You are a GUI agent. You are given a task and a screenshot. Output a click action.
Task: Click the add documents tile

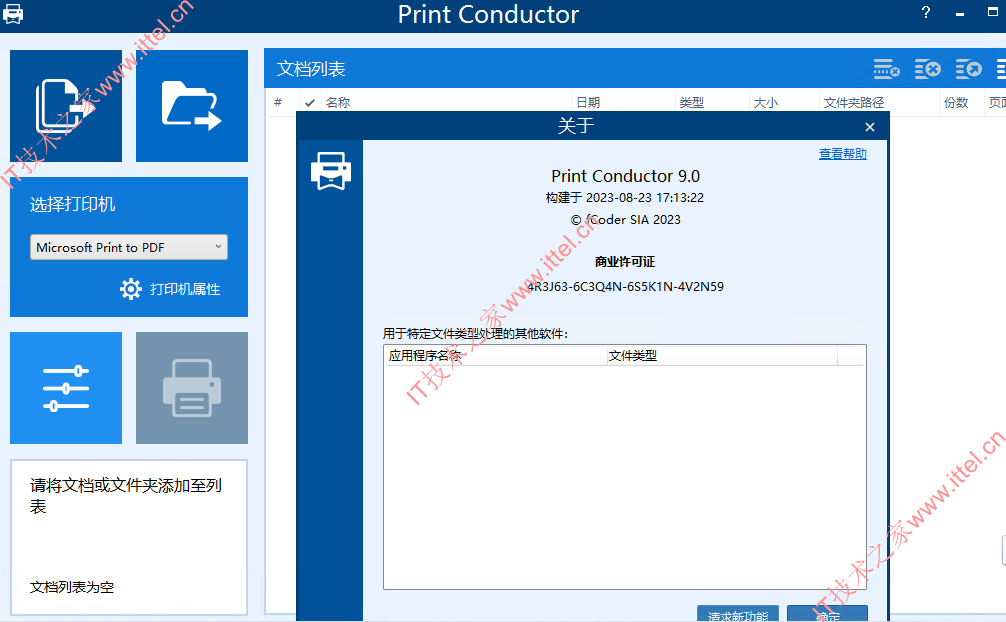[66, 106]
